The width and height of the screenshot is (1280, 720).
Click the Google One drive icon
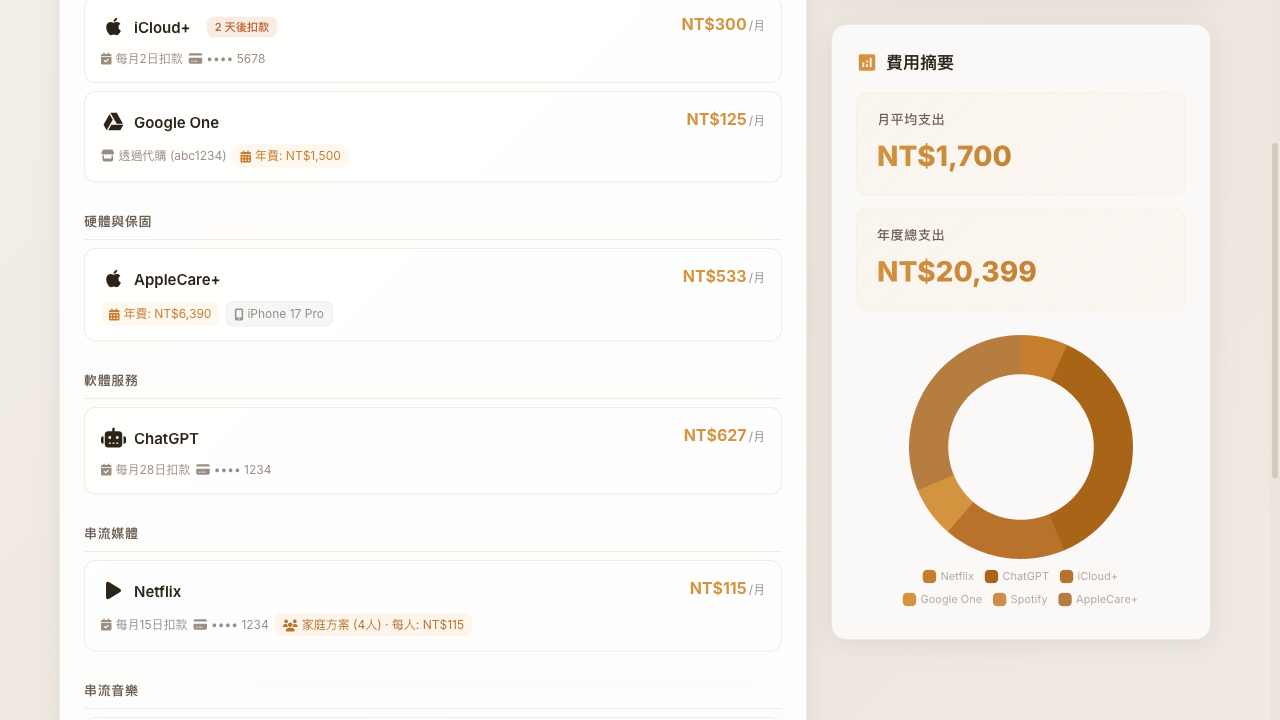(x=113, y=122)
